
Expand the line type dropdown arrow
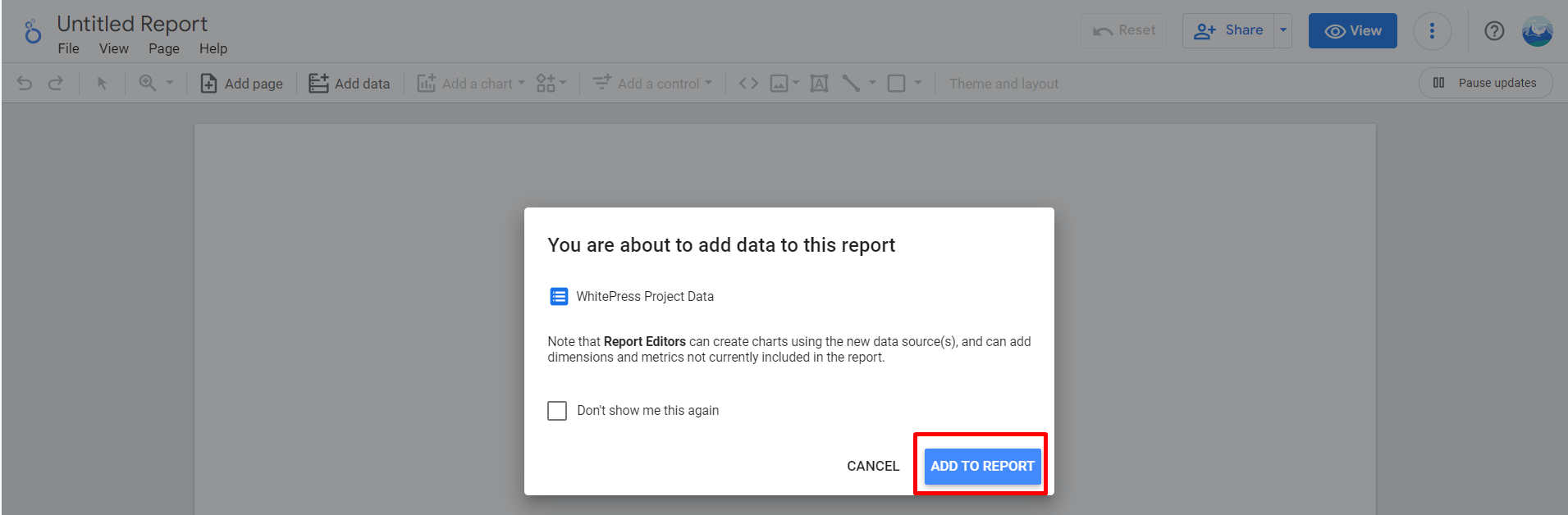point(872,83)
